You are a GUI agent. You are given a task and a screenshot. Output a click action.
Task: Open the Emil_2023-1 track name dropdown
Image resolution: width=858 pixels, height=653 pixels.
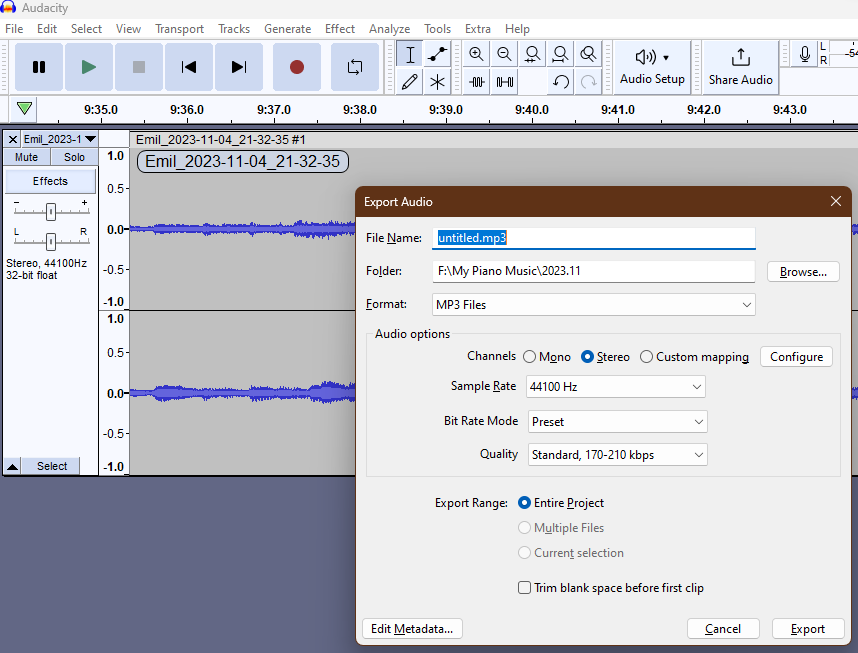click(x=60, y=140)
